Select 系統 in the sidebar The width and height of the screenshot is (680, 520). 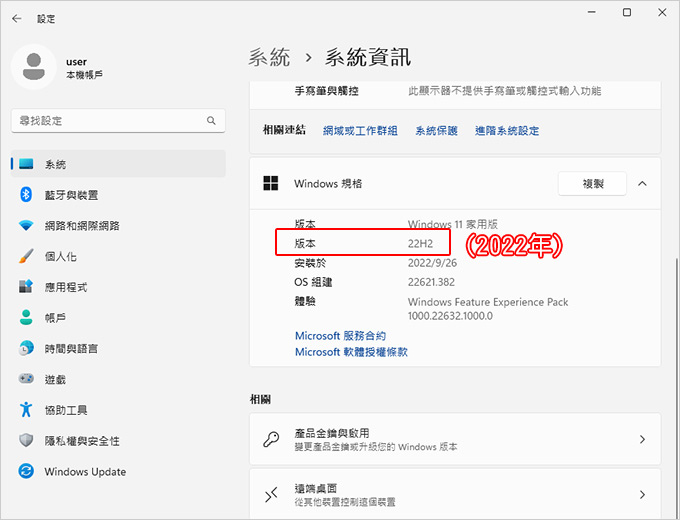[x=118, y=164]
